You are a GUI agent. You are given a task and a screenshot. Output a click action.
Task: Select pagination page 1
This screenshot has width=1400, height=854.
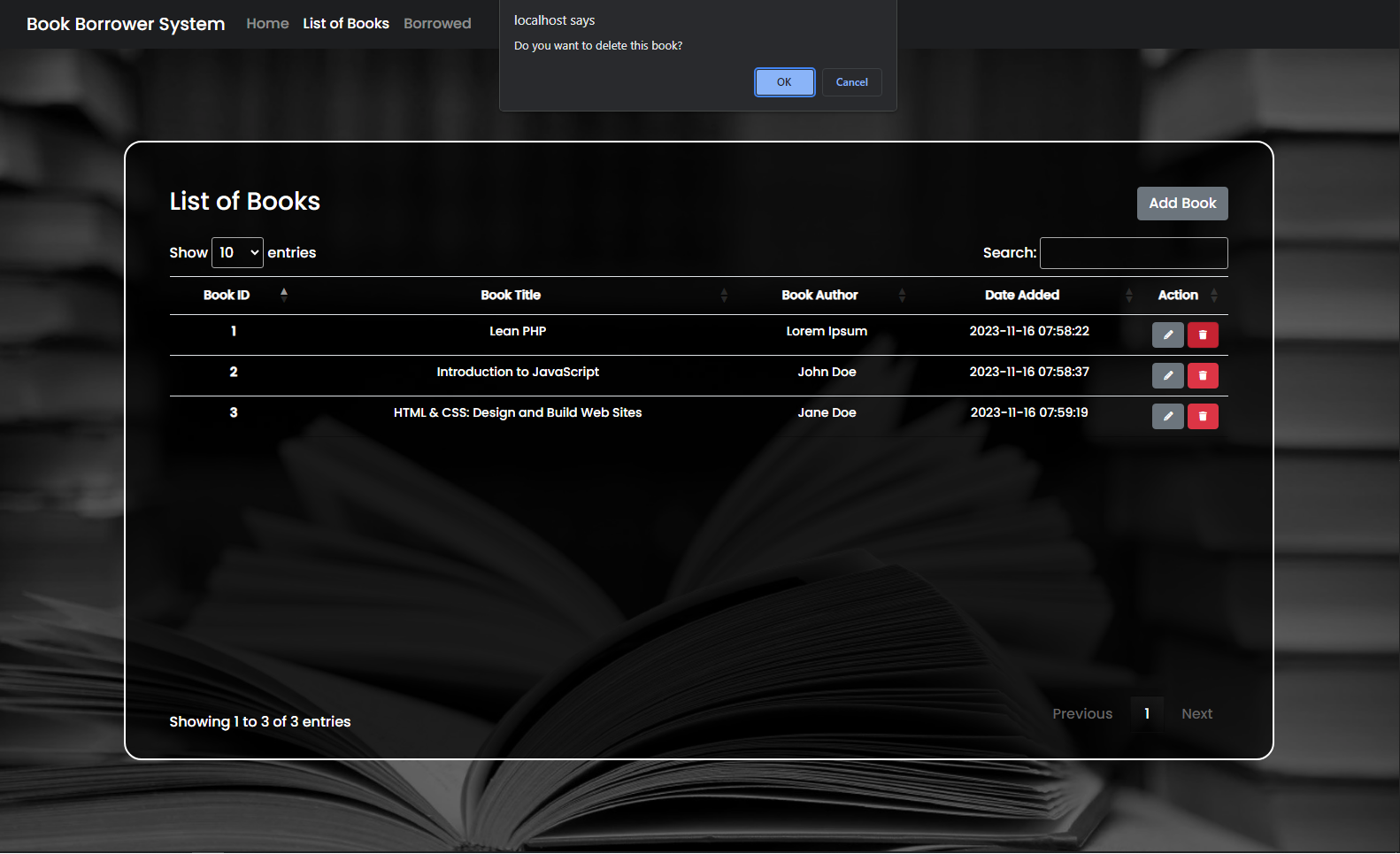pos(1147,714)
